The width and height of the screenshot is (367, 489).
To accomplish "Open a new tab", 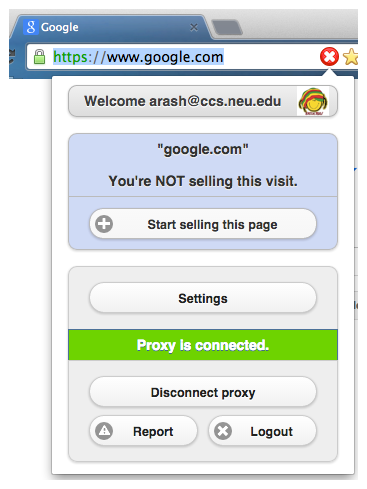I will point(227,27).
